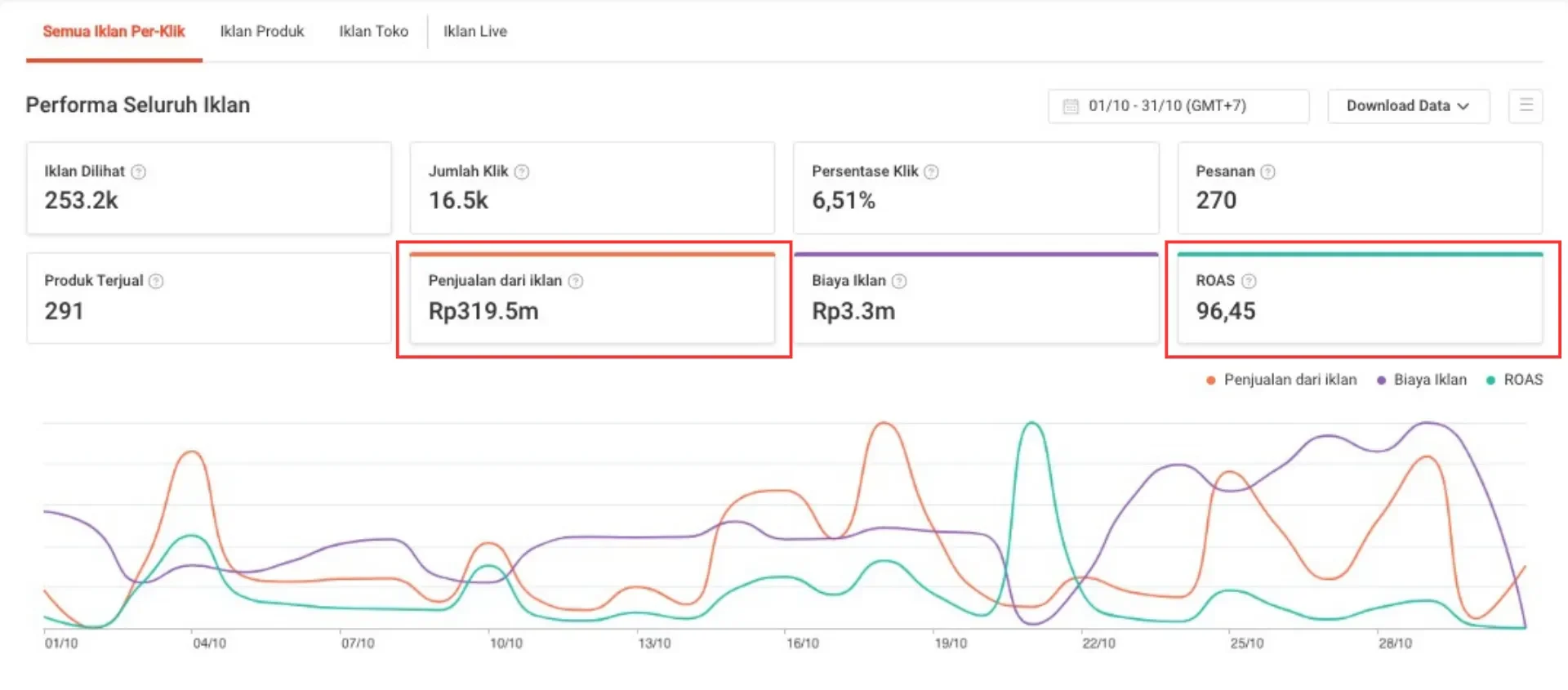Click Biaya Iklan help icon
Screen dimensions: 1568x690
(899, 281)
